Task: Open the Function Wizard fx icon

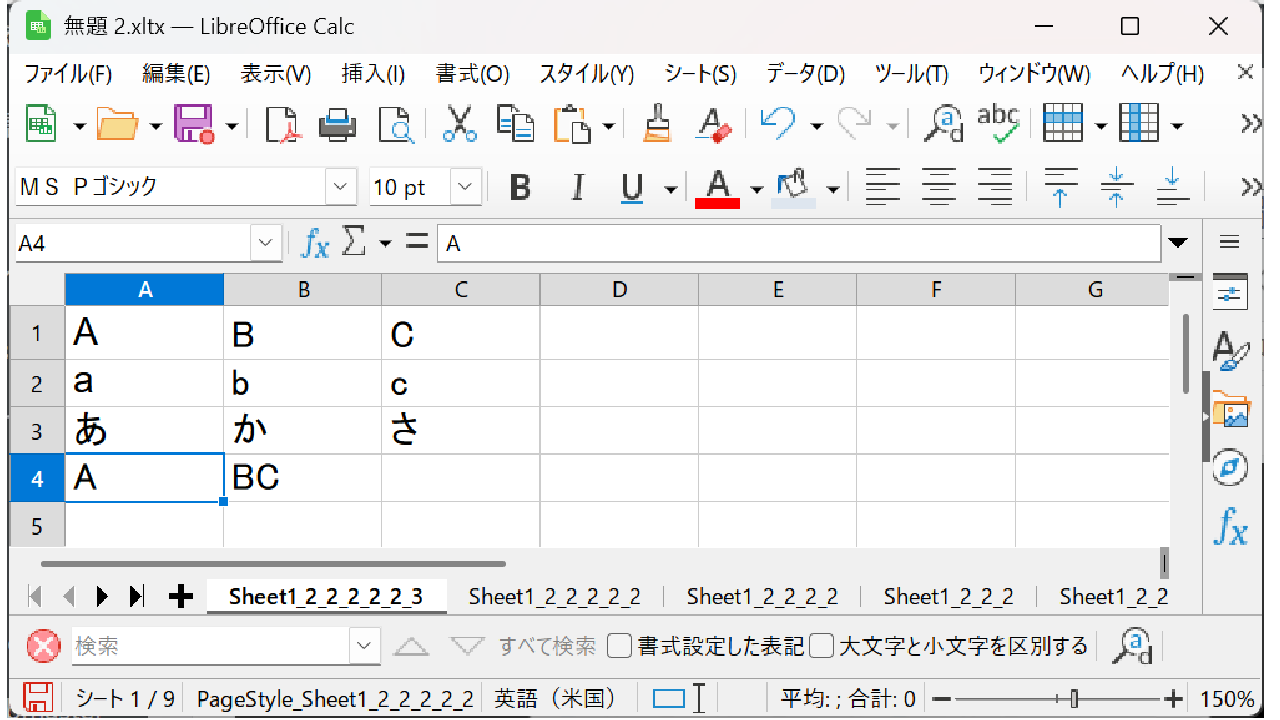Action: [315, 243]
